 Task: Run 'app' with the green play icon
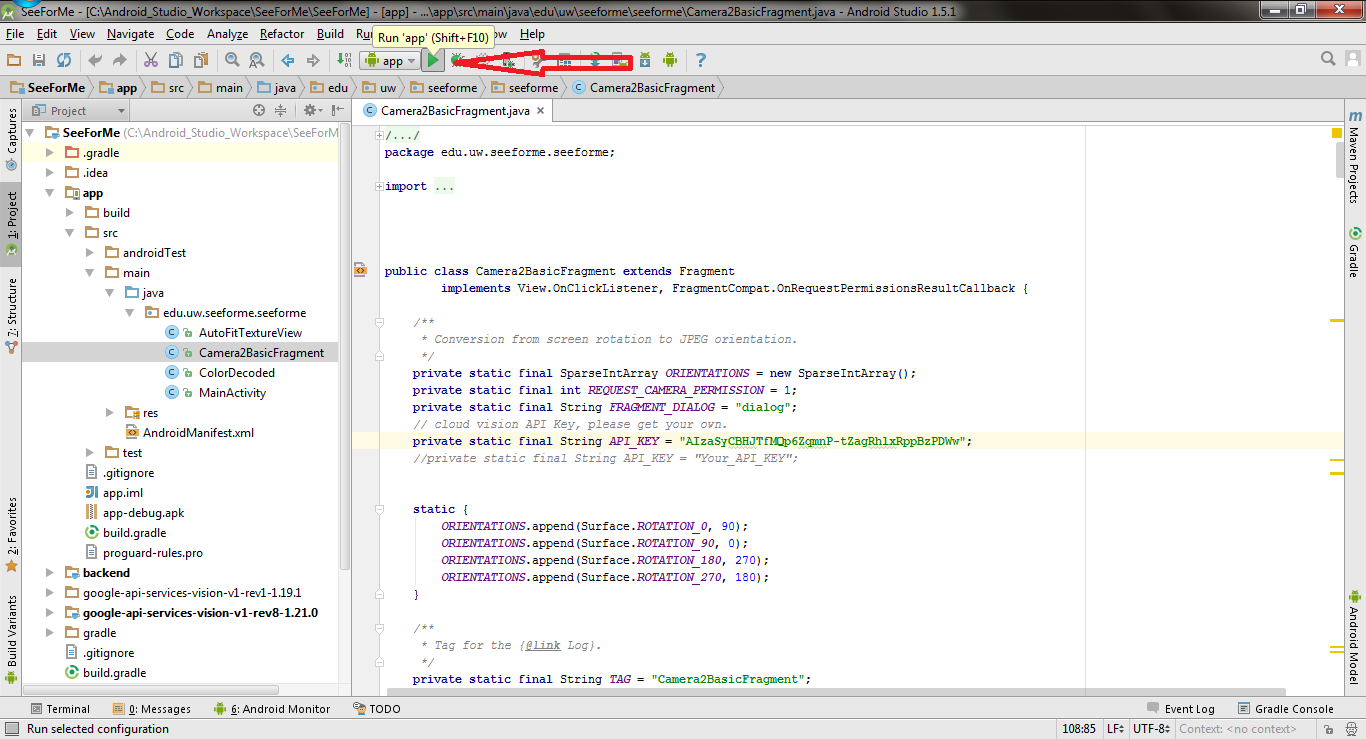coord(432,61)
